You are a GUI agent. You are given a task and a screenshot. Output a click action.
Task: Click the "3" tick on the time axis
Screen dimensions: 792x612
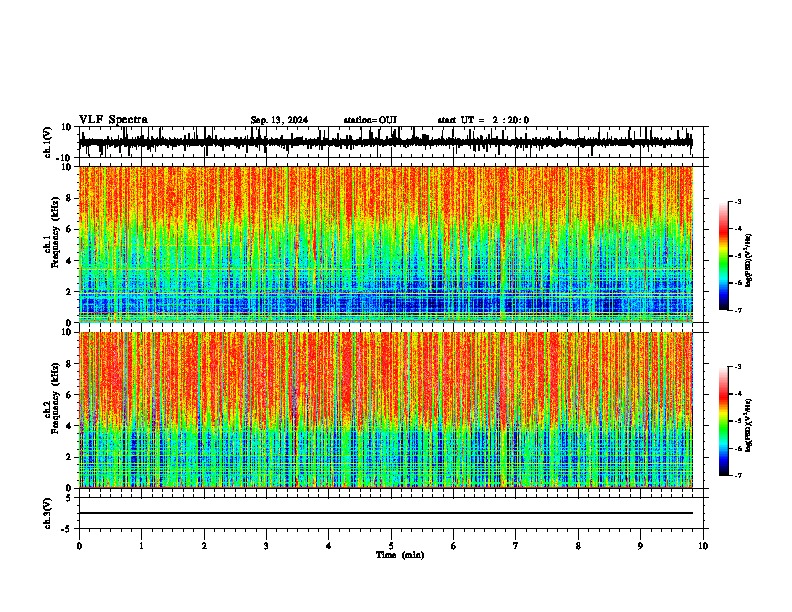(266, 546)
